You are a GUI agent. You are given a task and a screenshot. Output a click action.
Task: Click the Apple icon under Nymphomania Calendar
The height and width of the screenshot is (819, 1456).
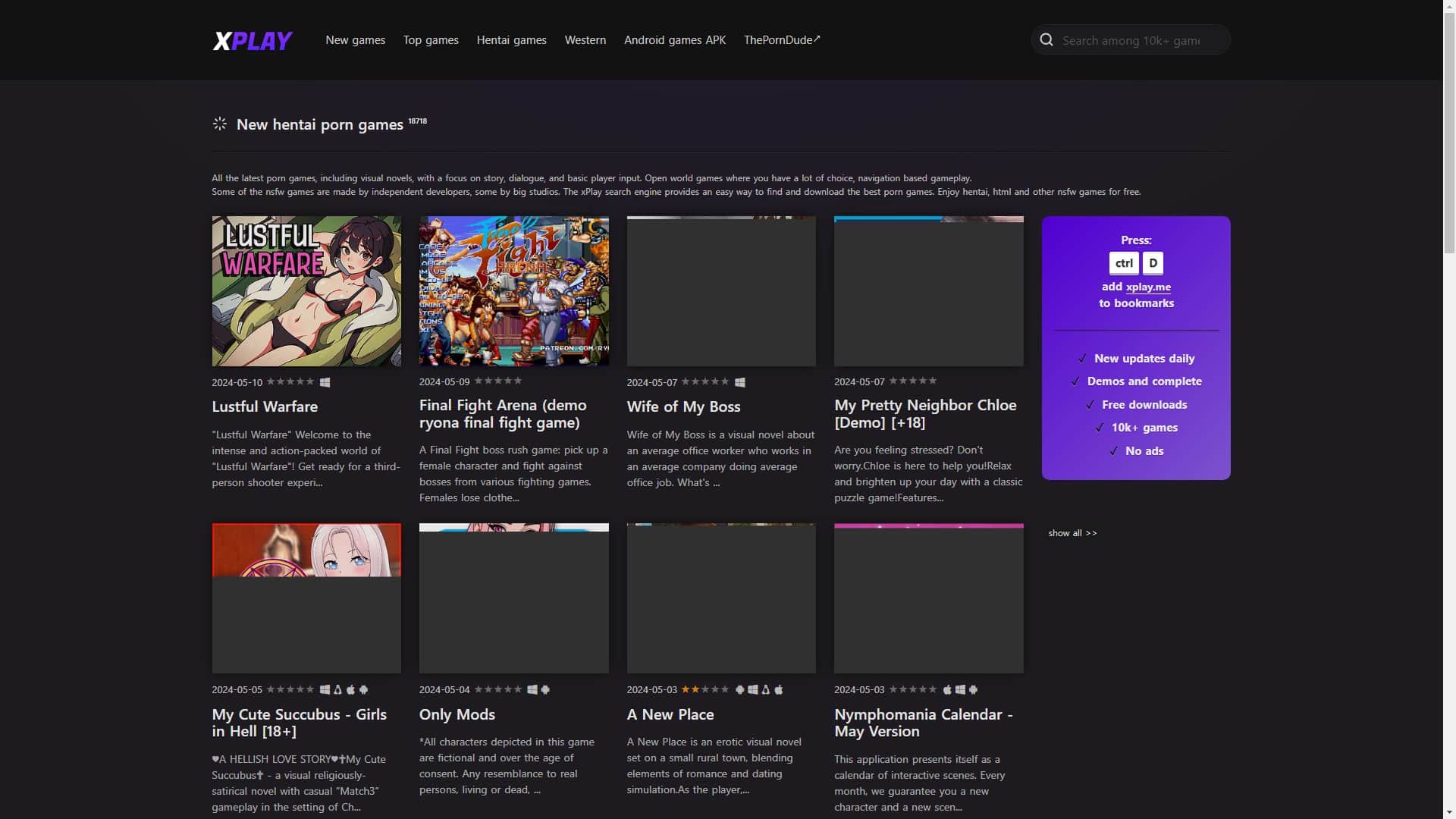946,689
